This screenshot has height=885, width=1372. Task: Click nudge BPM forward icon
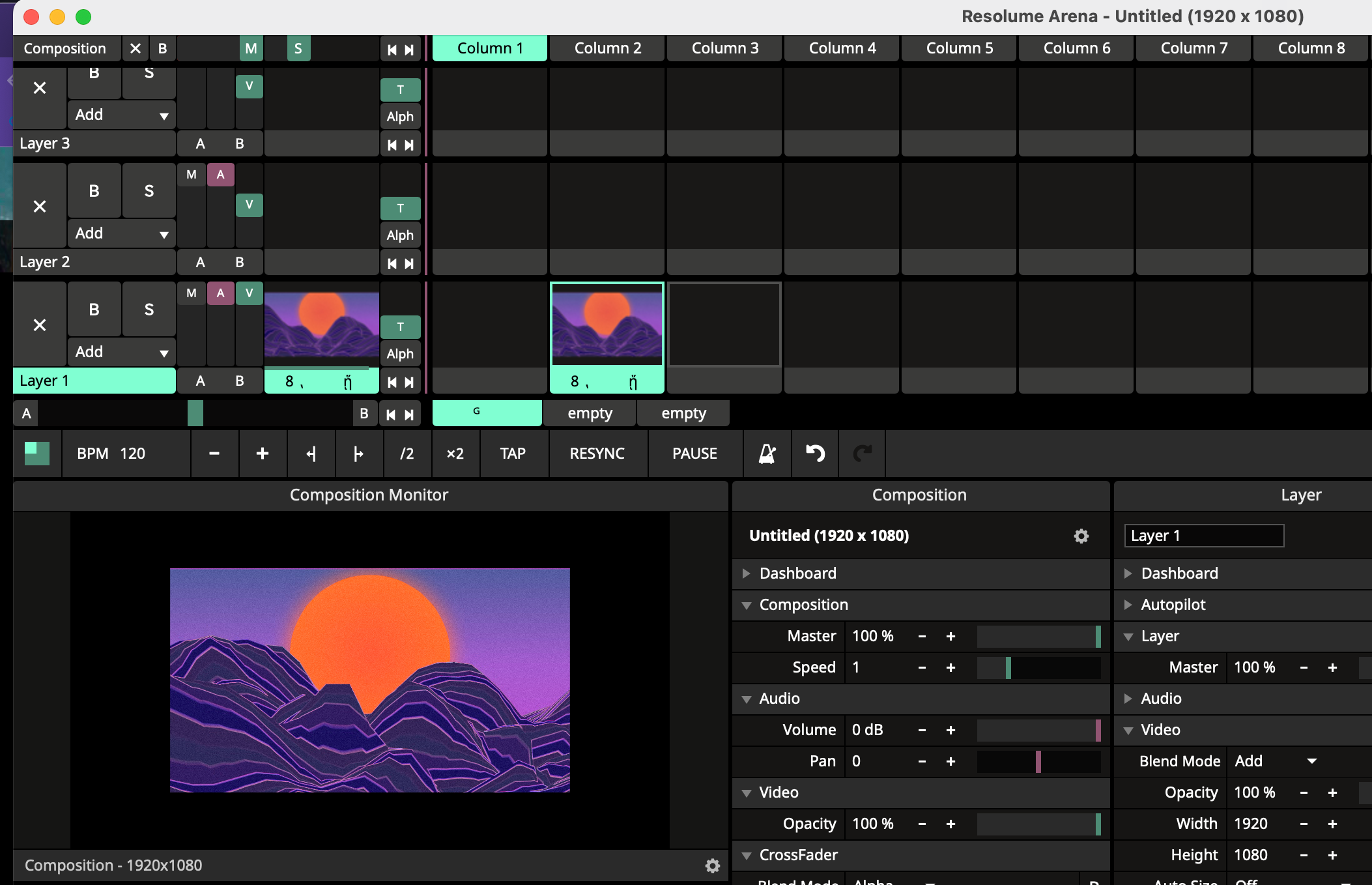[x=358, y=454]
